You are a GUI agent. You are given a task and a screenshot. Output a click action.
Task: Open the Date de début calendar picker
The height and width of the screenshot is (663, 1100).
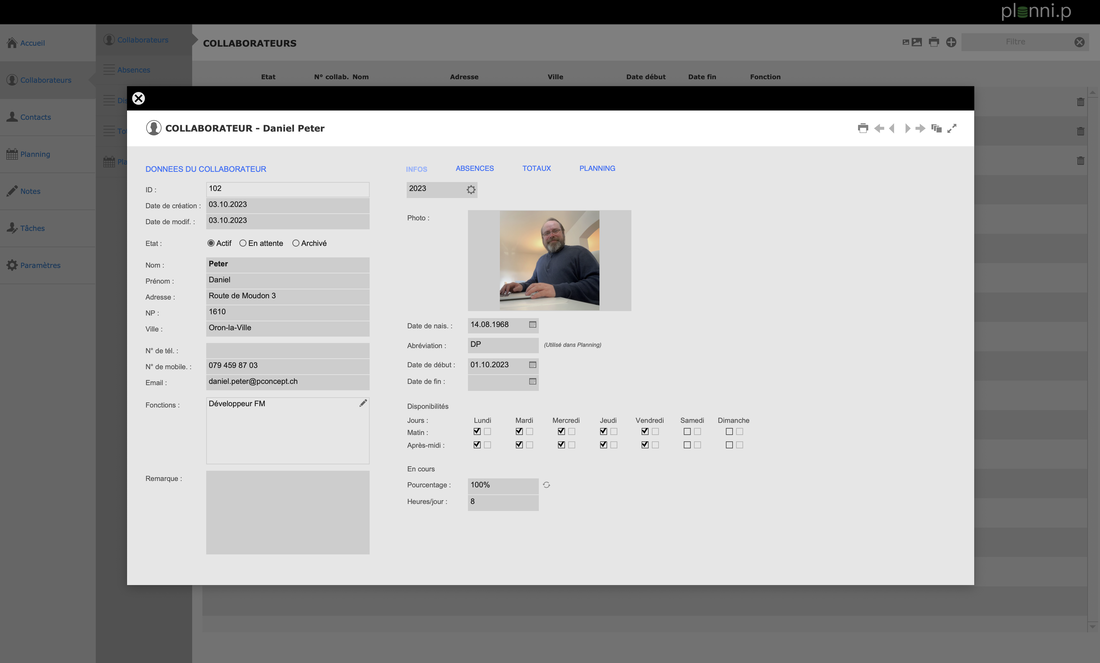coord(532,365)
